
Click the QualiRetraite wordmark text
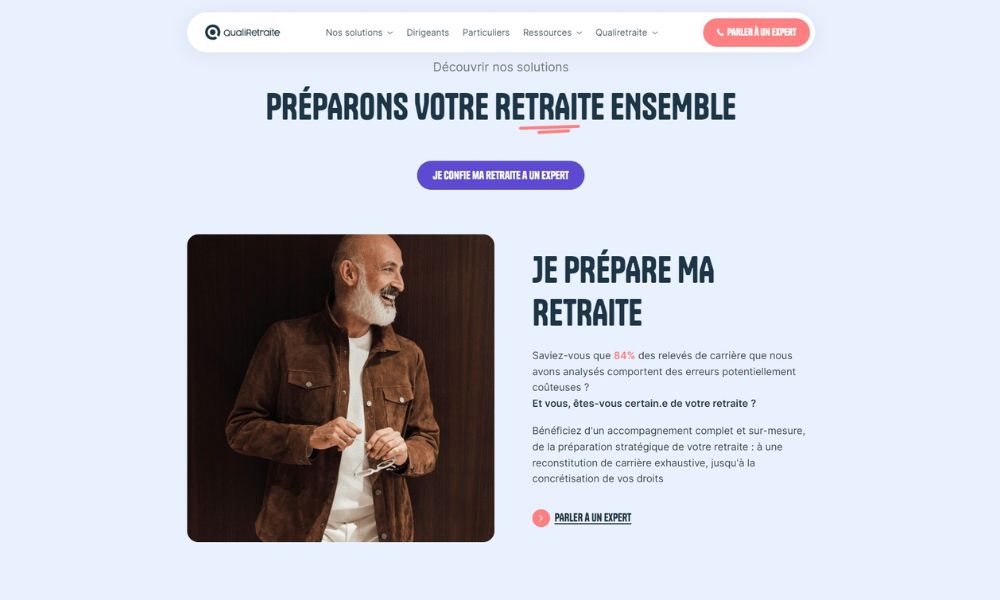tap(251, 33)
